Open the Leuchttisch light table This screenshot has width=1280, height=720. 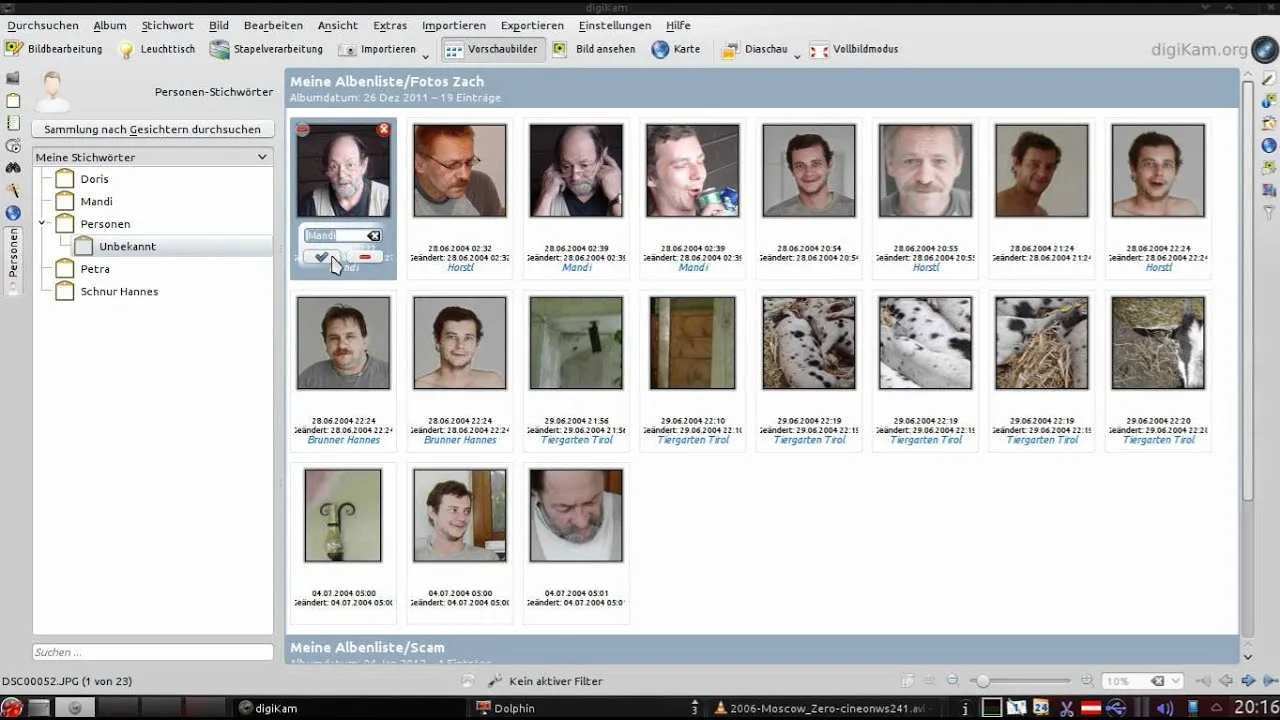(157, 49)
